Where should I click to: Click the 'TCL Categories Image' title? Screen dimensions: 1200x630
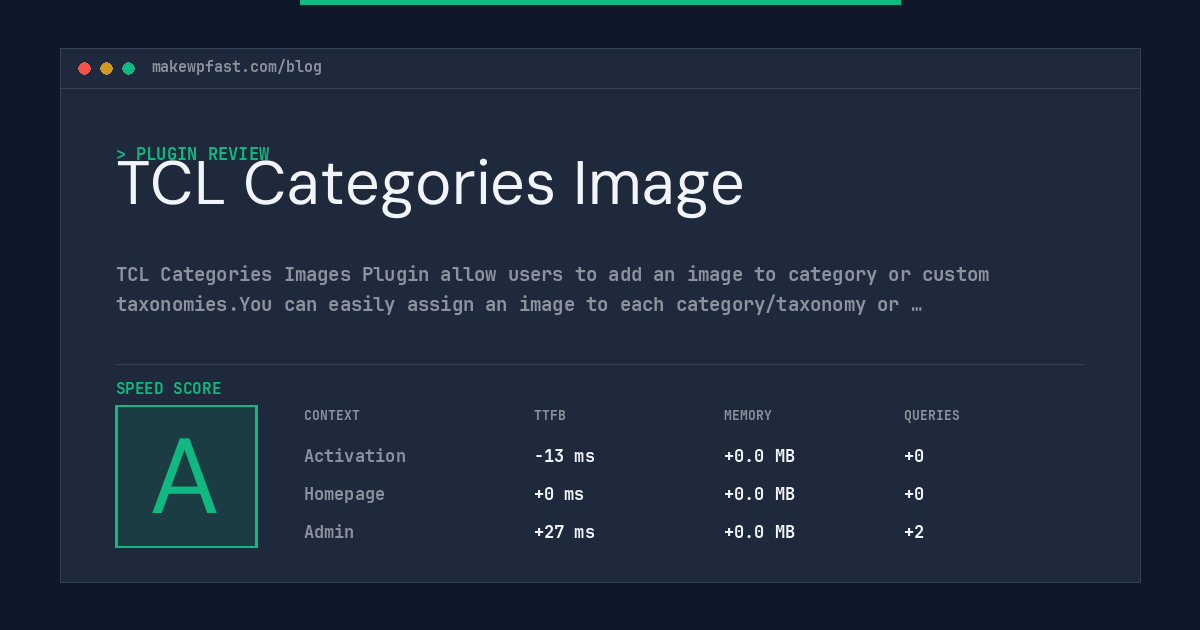(430, 184)
